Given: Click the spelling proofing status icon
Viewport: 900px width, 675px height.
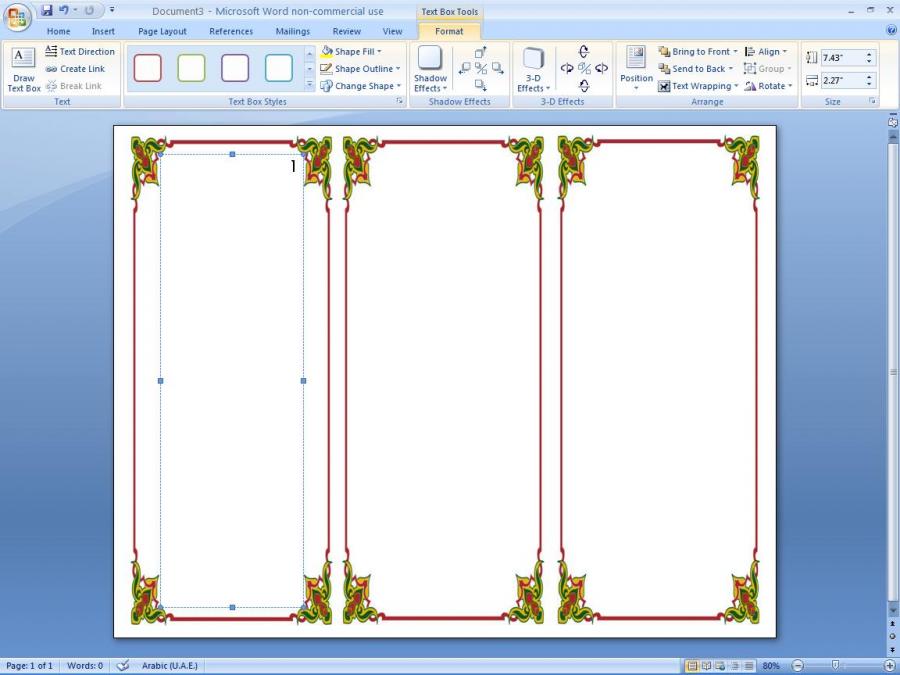Looking at the screenshot, I should 123,665.
